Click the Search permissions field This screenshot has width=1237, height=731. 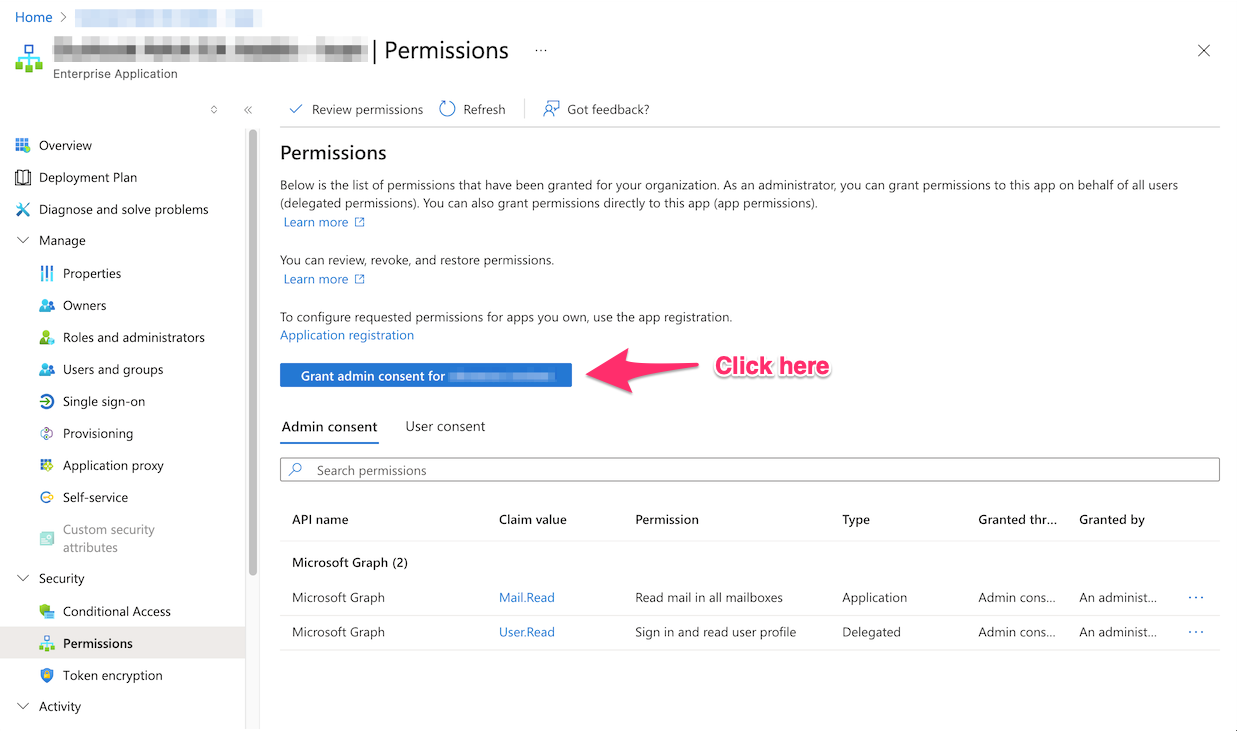click(x=750, y=470)
